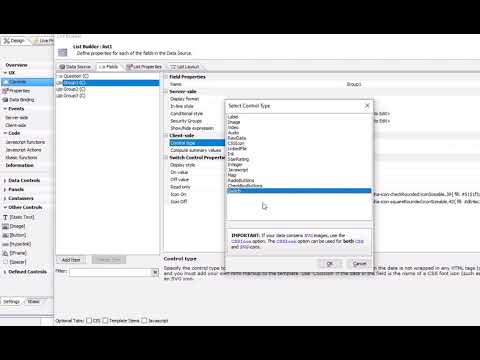The height and width of the screenshot is (360, 480).
Task: Expand the Data Controls section
Action: [5, 180]
